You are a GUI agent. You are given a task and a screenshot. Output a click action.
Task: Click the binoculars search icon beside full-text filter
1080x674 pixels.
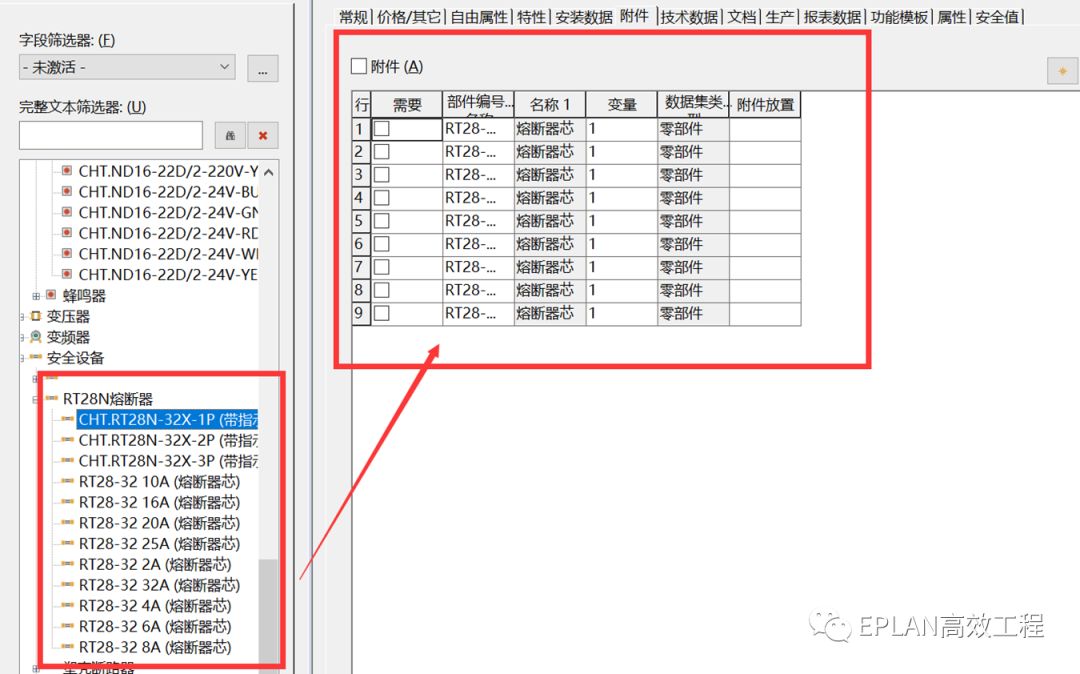tap(232, 135)
